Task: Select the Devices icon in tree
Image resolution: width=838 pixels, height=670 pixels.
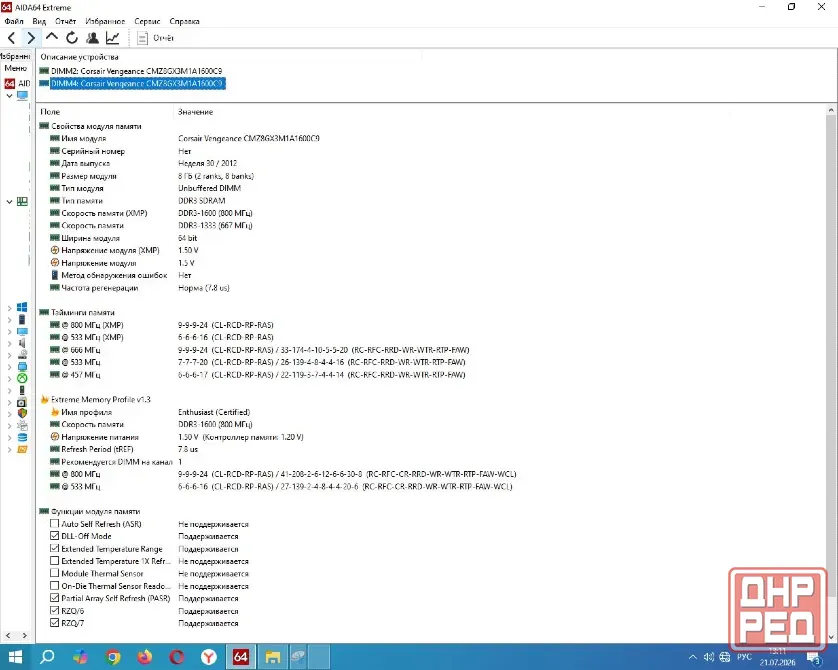Action: point(22,391)
